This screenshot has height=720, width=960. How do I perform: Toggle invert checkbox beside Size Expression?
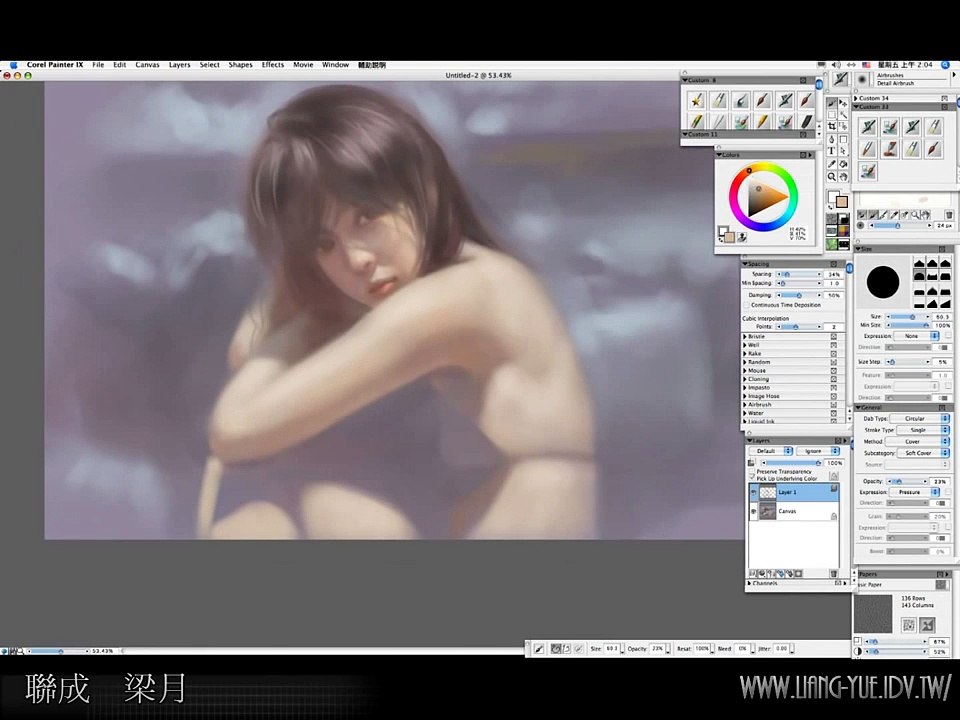pos(948,336)
